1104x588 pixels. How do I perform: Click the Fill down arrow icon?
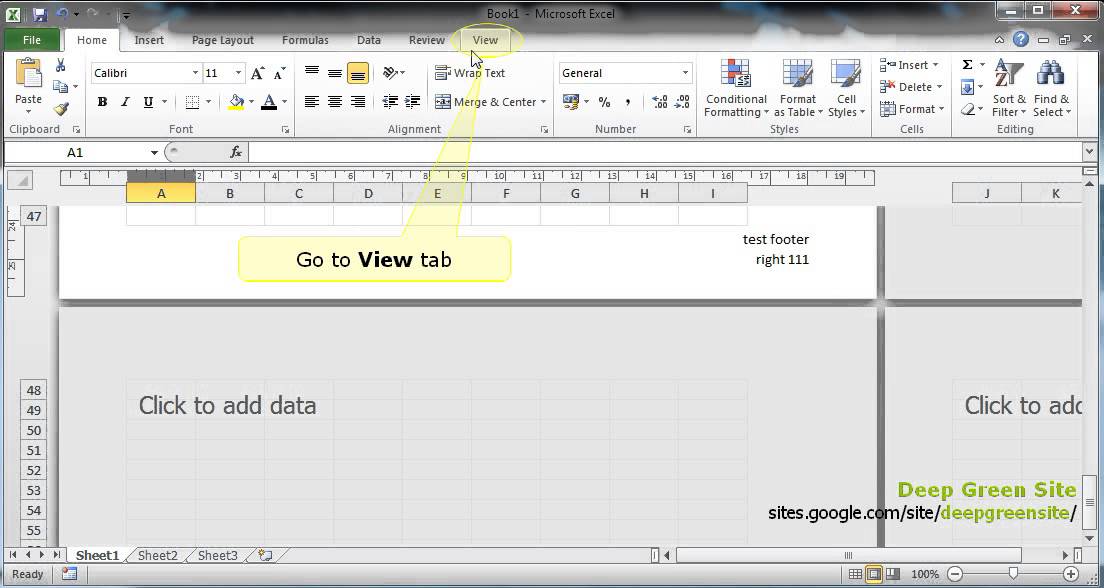967,87
